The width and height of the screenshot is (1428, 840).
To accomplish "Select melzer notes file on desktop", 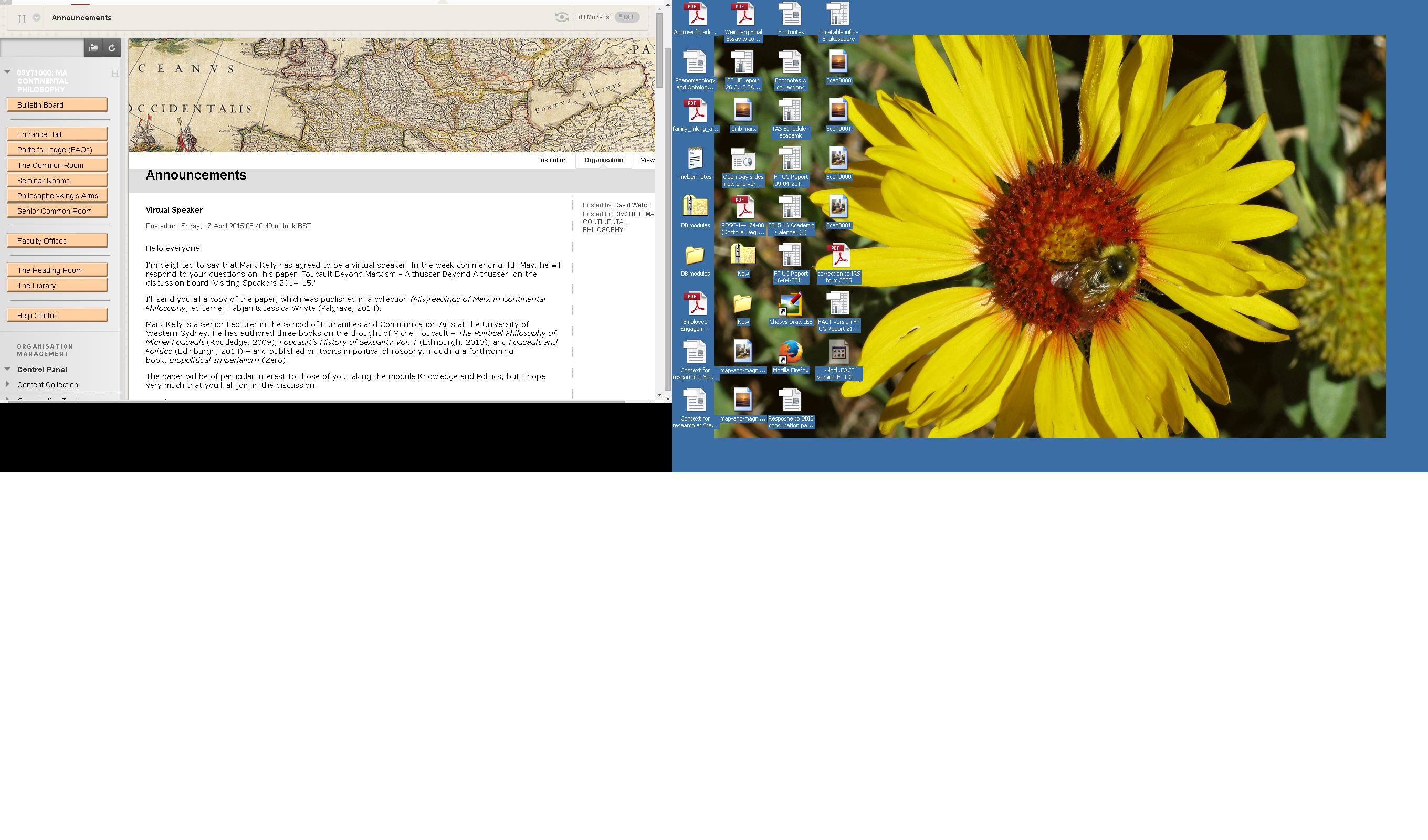I will pyautogui.click(x=695, y=160).
